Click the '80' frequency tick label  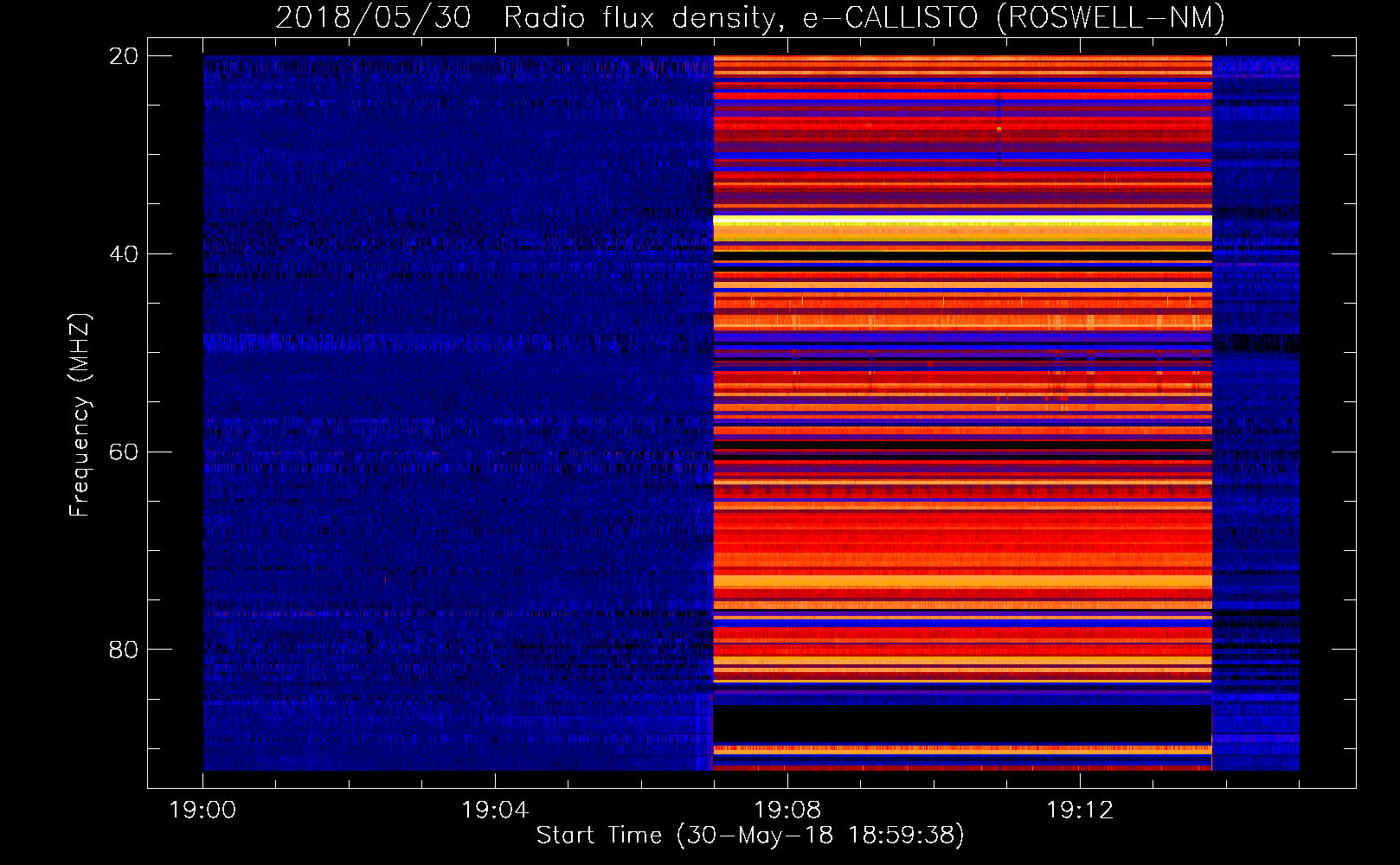click(x=124, y=650)
